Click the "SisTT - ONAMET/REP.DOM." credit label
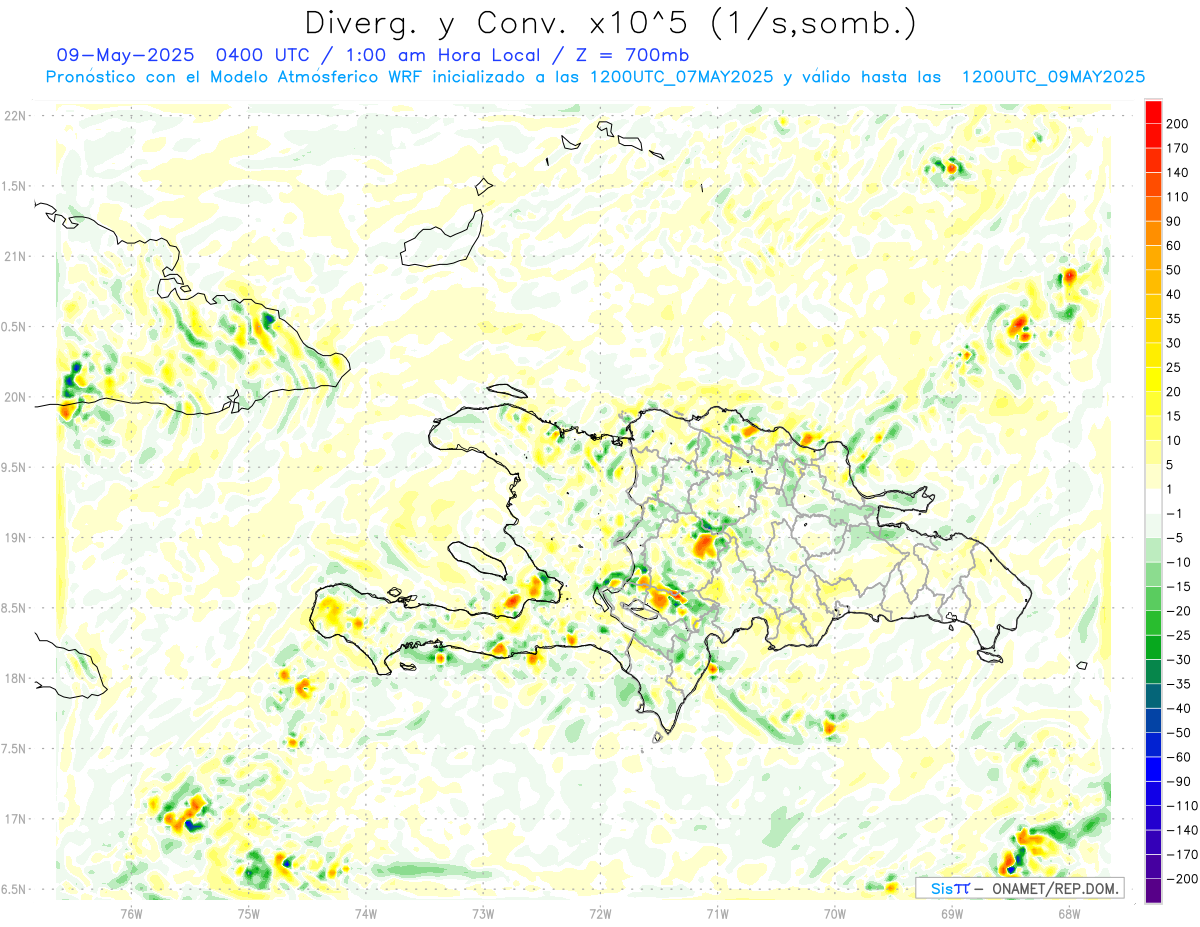The height and width of the screenshot is (927, 1200). (1019, 888)
